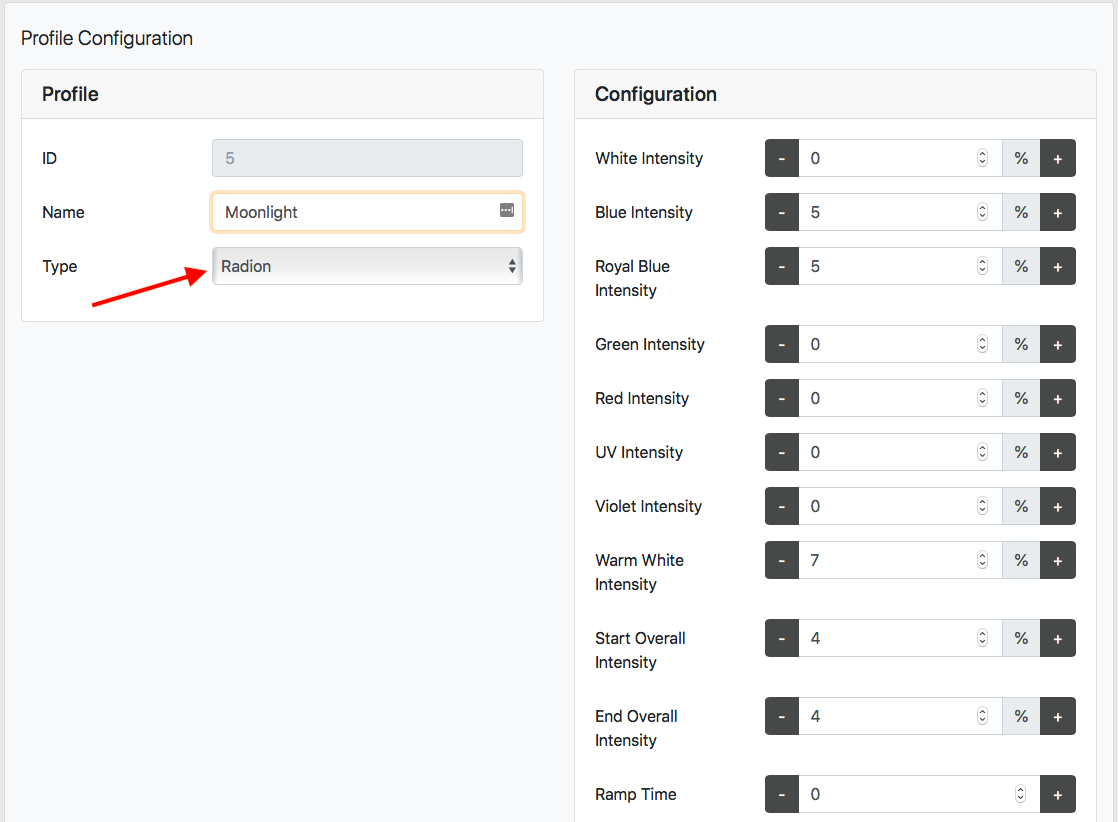The height and width of the screenshot is (822, 1118).
Task: Click the percent unit beside Warm White Intensity
Action: [1021, 560]
